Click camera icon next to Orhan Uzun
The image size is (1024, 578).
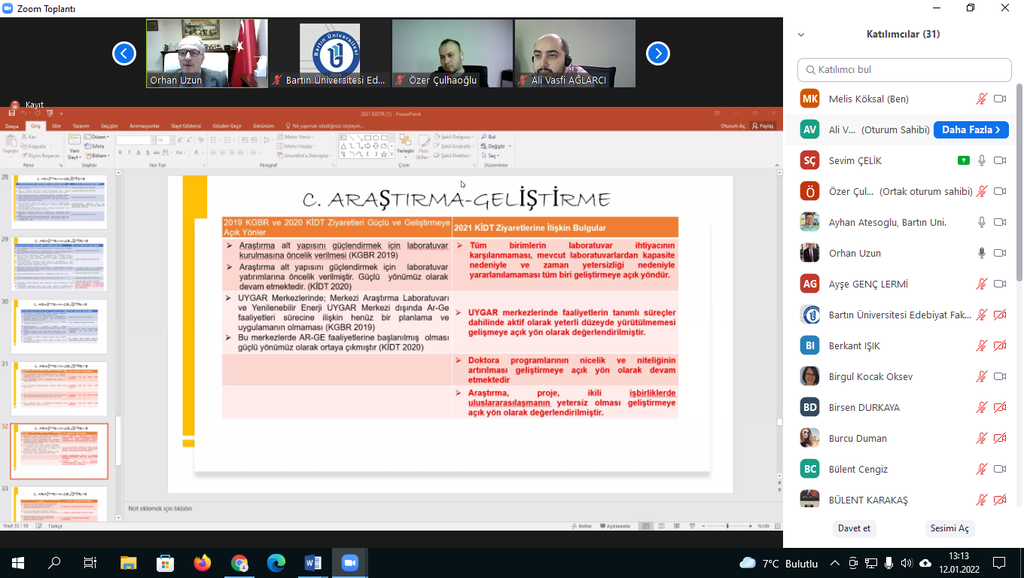pyautogui.click(x=999, y=253)
